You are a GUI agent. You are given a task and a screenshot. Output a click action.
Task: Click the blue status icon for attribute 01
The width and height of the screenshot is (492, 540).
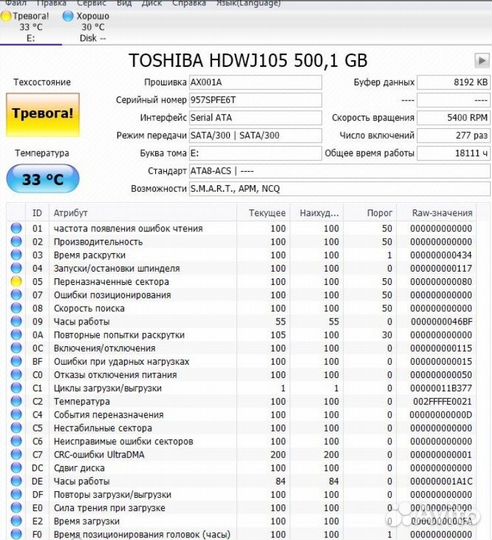coord(16,228)
